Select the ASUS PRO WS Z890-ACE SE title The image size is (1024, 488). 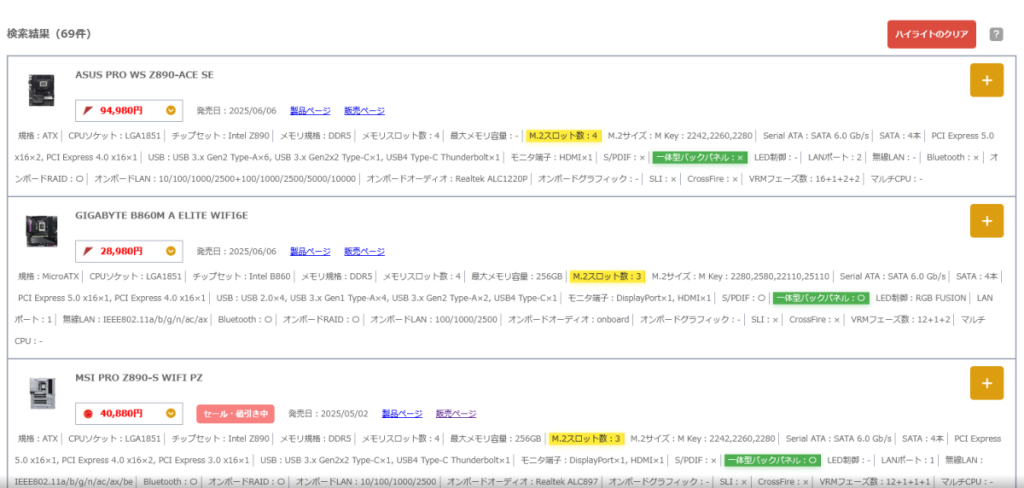[x=144, y=75]
